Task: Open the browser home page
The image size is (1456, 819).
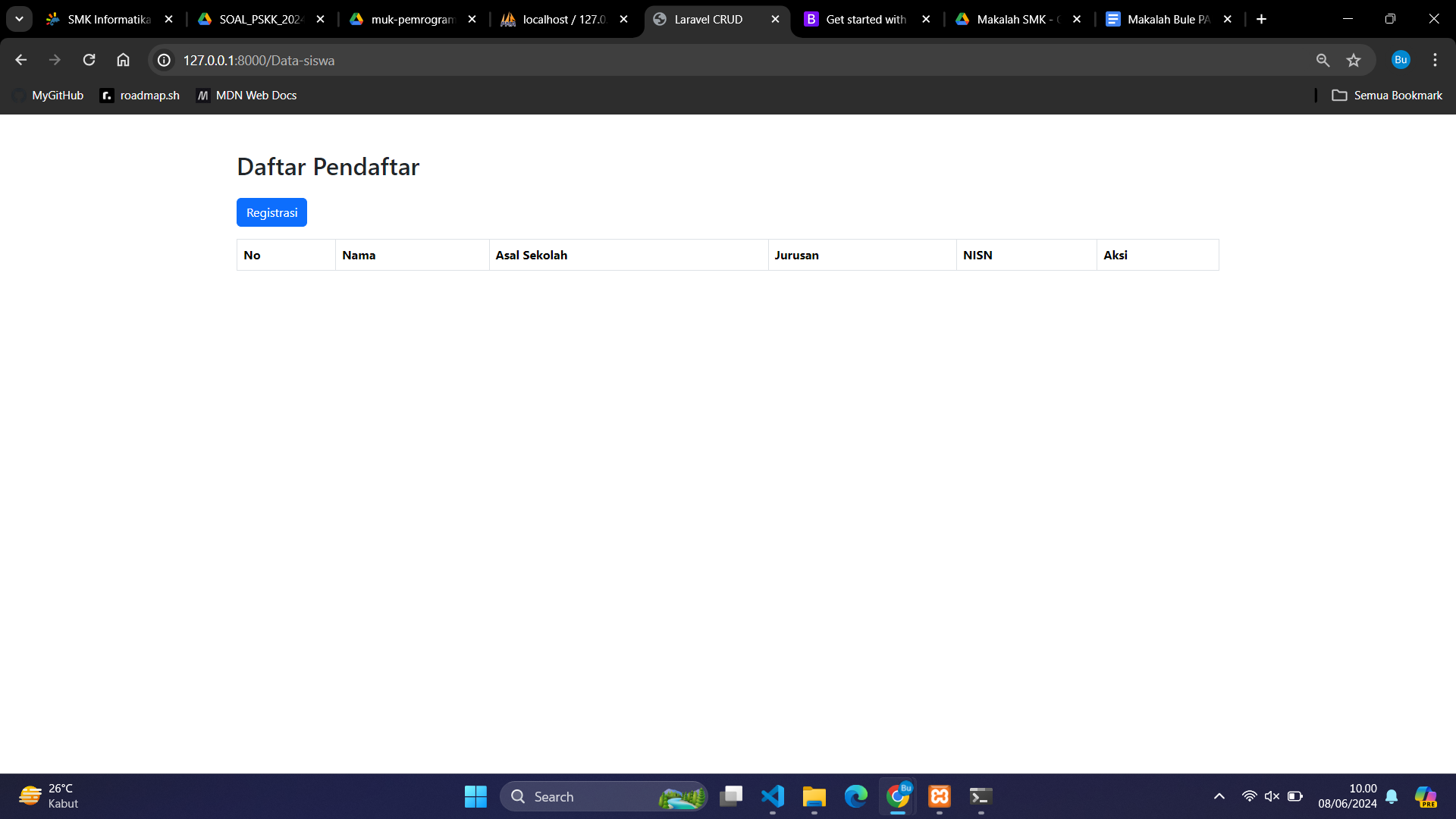Action: pos(123,60)
